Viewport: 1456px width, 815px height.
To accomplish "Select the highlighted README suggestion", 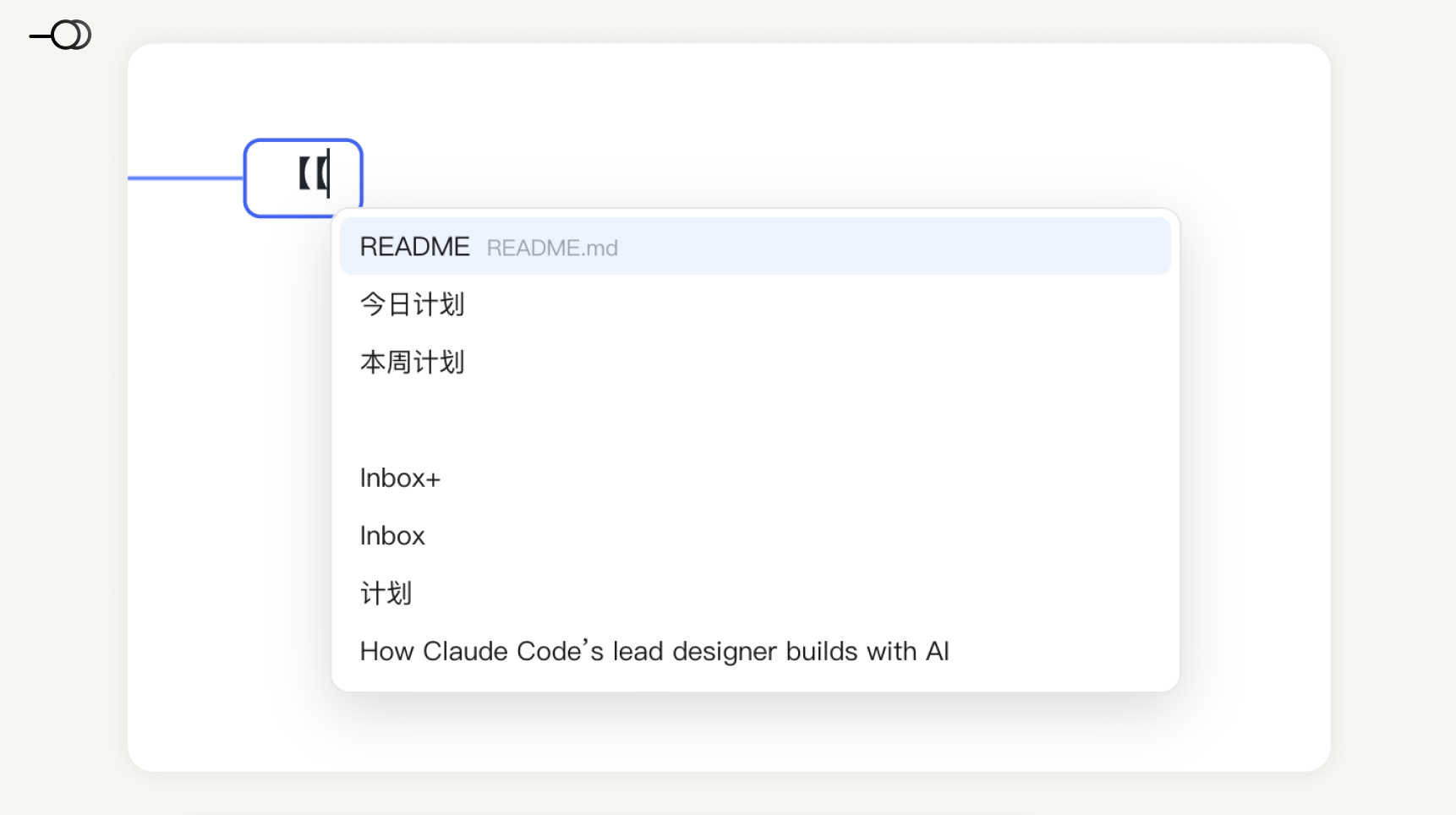I will pos(755,246).
